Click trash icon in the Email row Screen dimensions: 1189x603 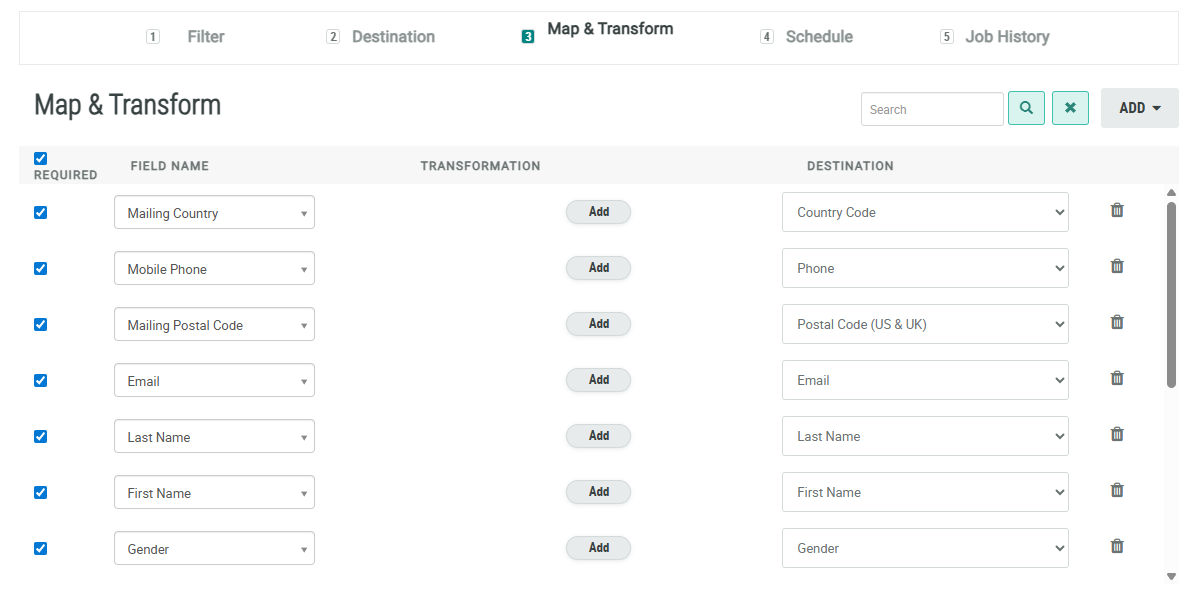pyautogui.click(x=1117, y=378)
